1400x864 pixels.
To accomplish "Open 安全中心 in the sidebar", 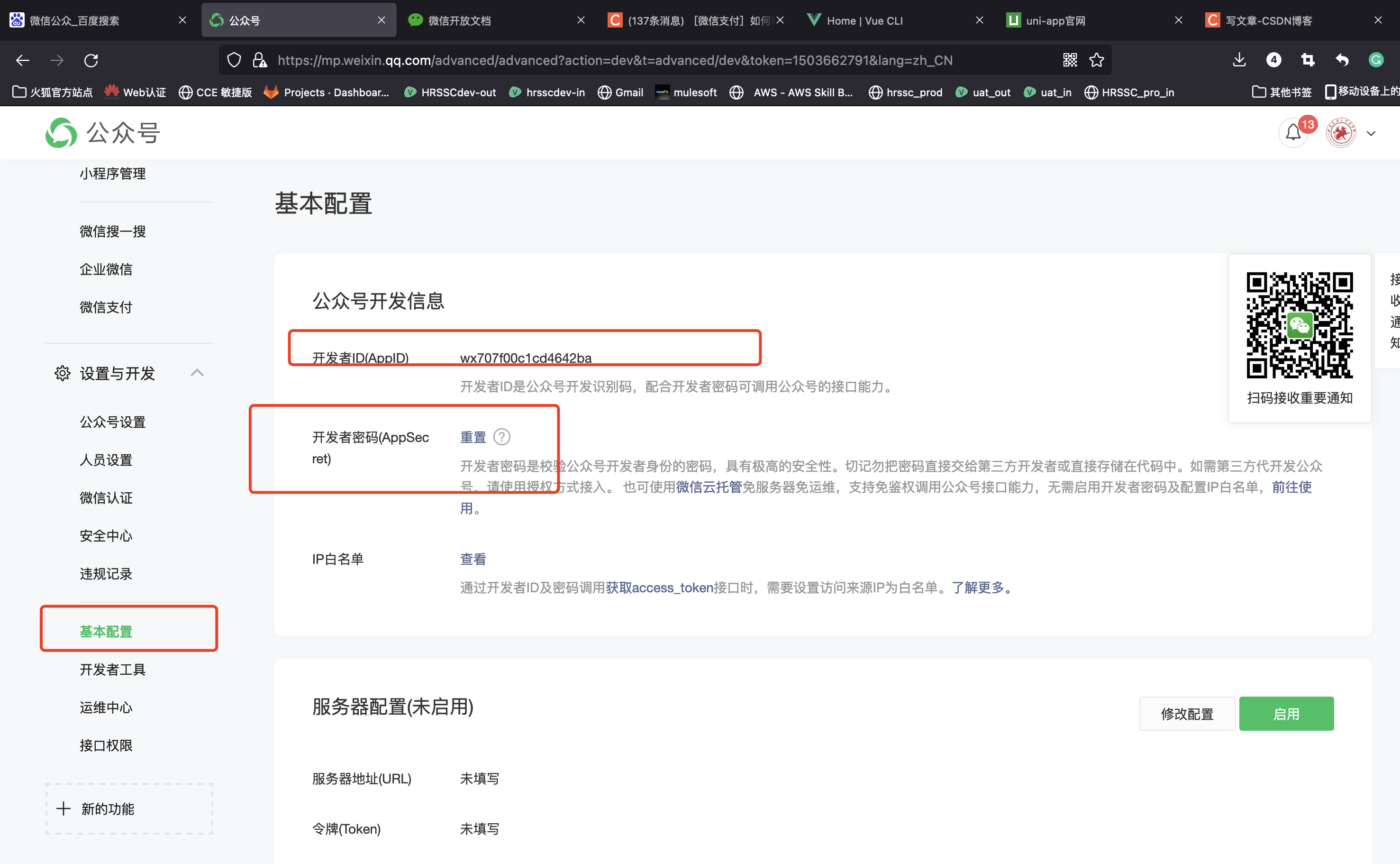I will coord(106,535).
